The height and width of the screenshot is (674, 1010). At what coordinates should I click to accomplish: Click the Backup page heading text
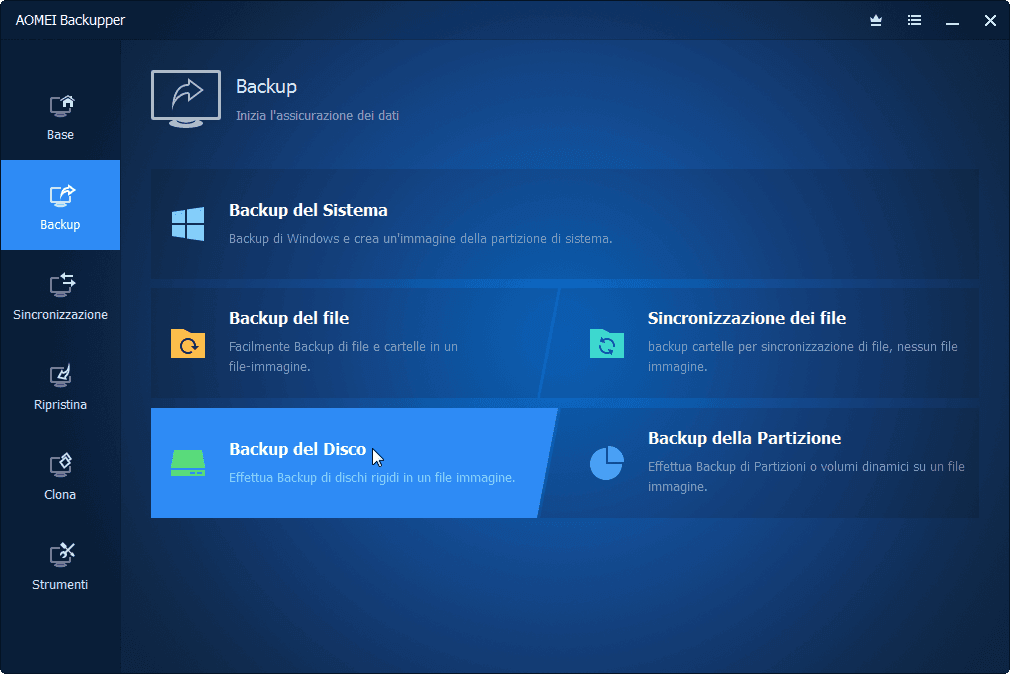click(266, 86)
